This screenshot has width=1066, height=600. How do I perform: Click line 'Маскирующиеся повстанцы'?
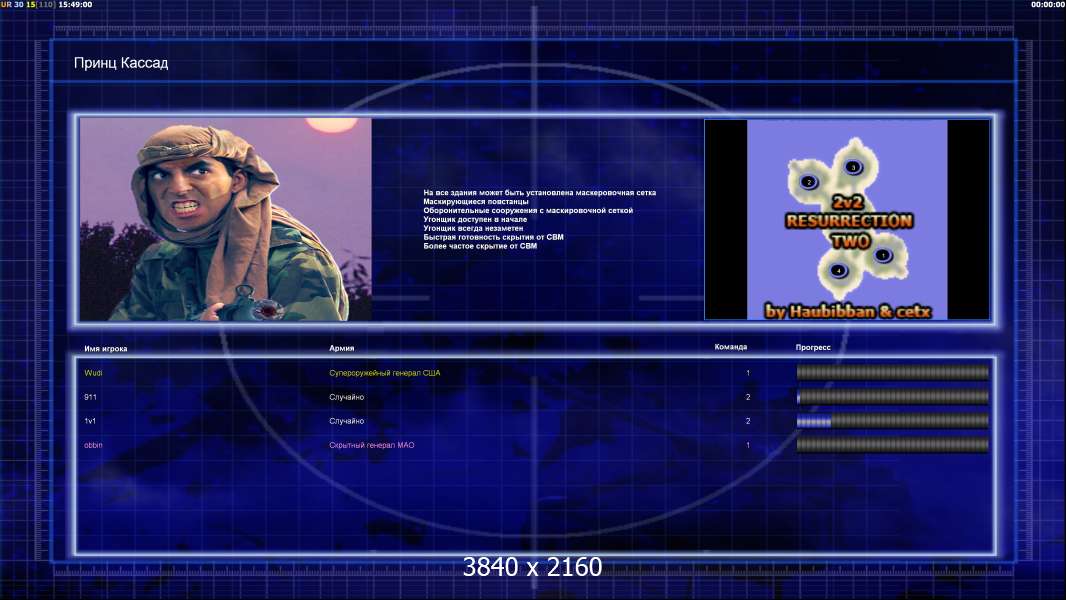[x=476, y=202]
